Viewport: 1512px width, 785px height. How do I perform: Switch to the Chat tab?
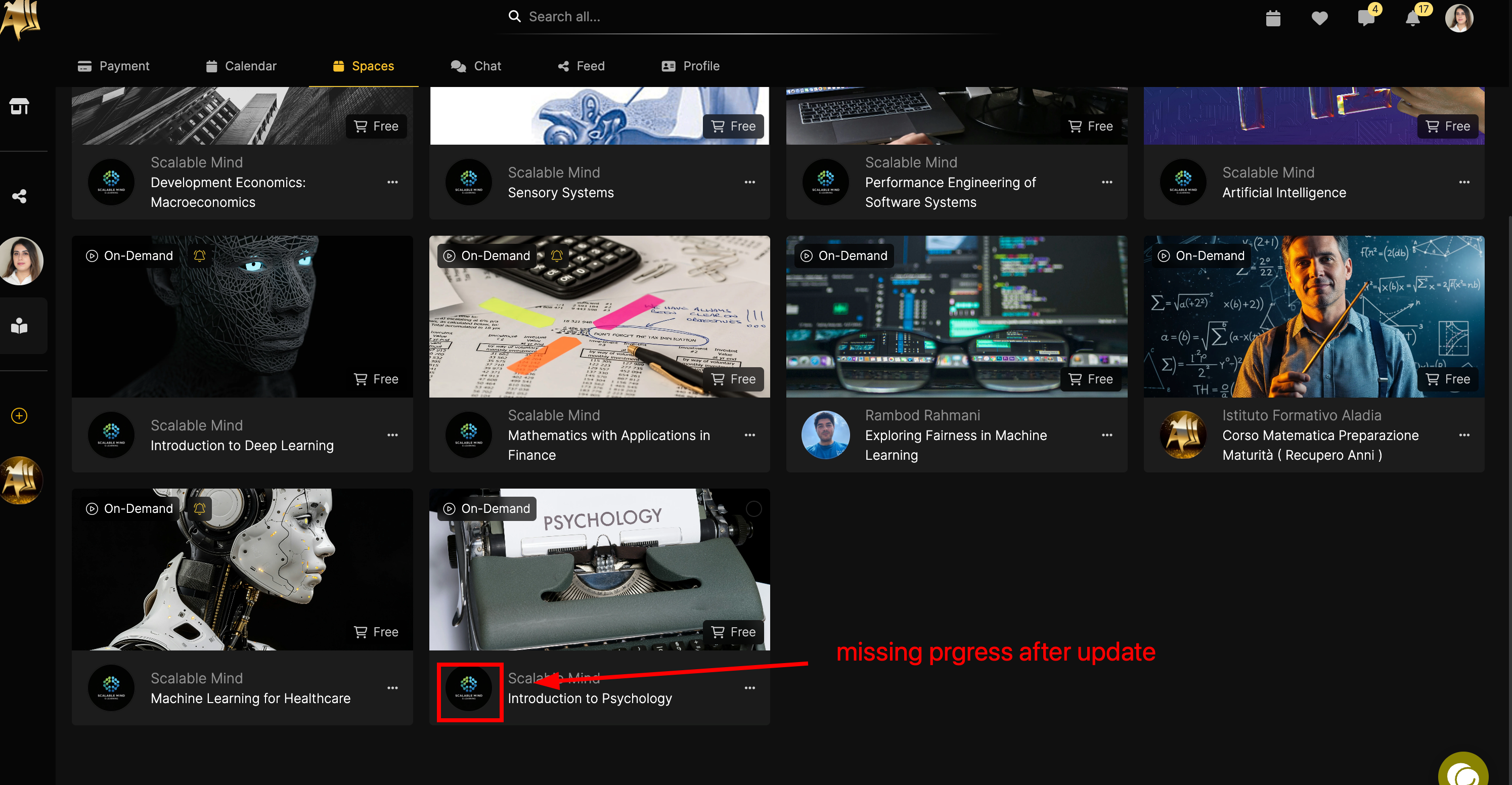[476, 66]
